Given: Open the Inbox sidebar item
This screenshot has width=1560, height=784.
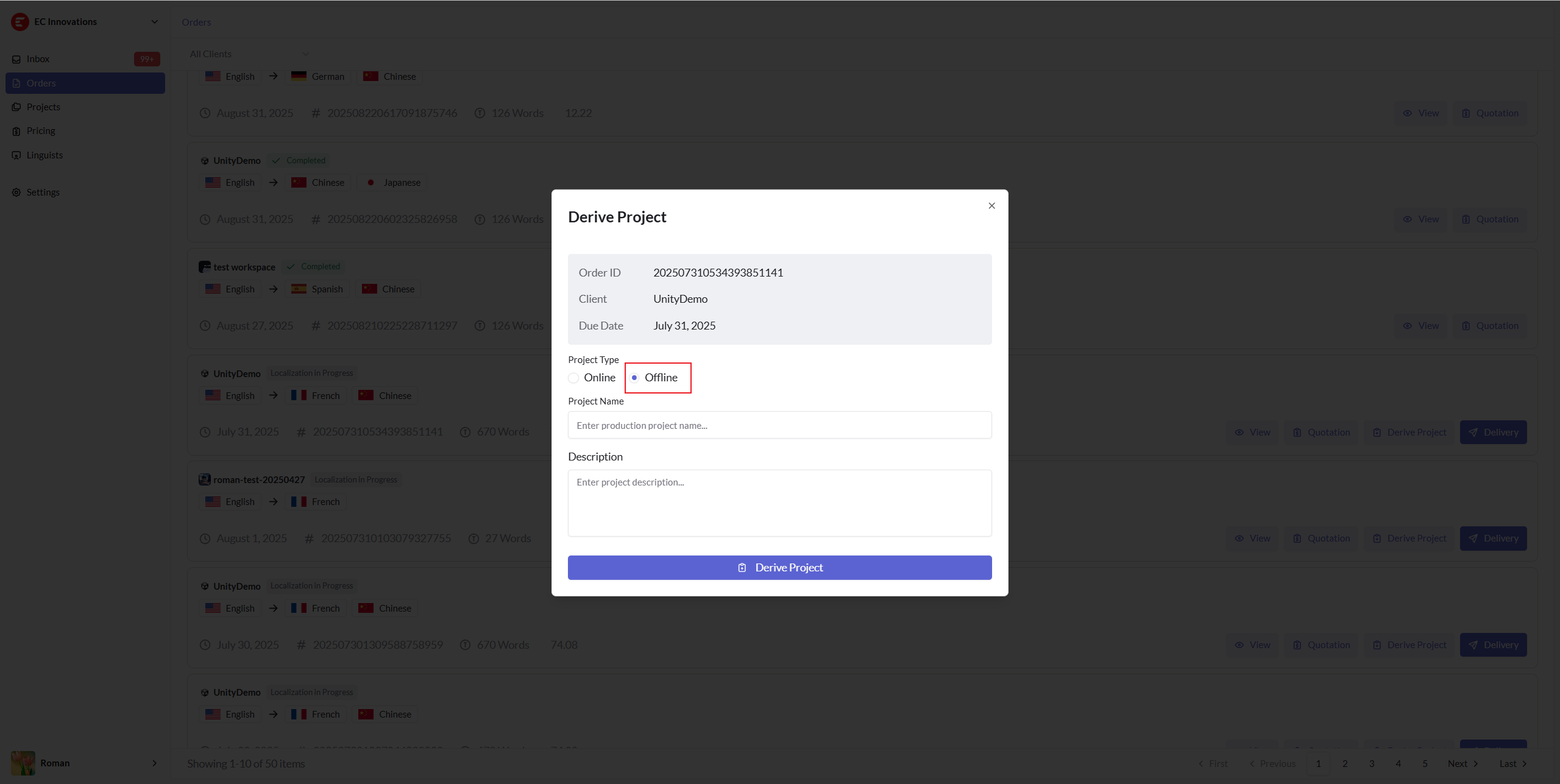Looking at the screenshot, I should click(x=38, y=59).
